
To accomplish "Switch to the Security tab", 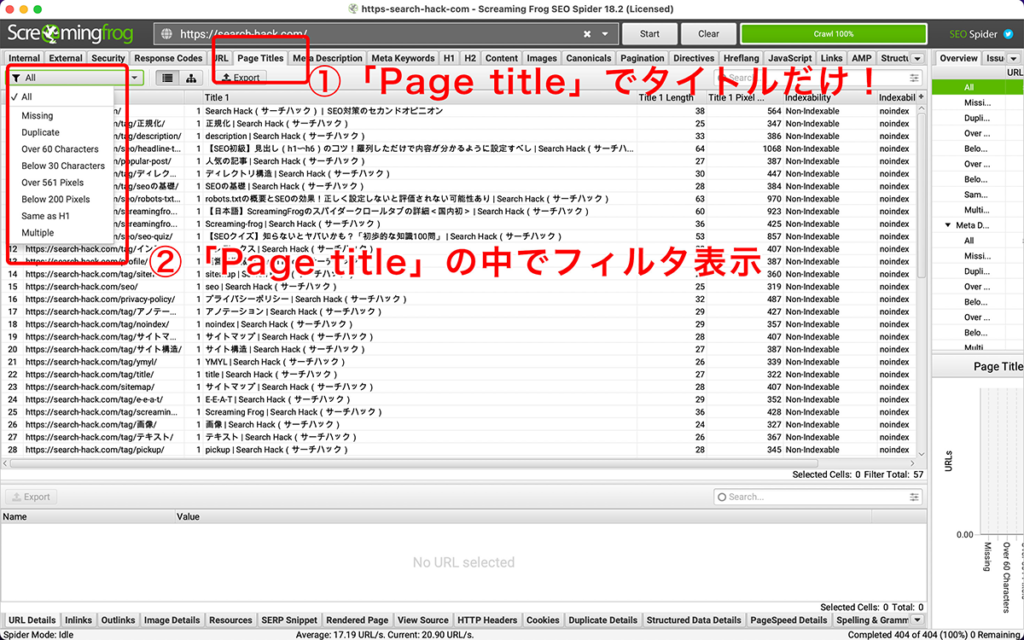I will (108, 58).
